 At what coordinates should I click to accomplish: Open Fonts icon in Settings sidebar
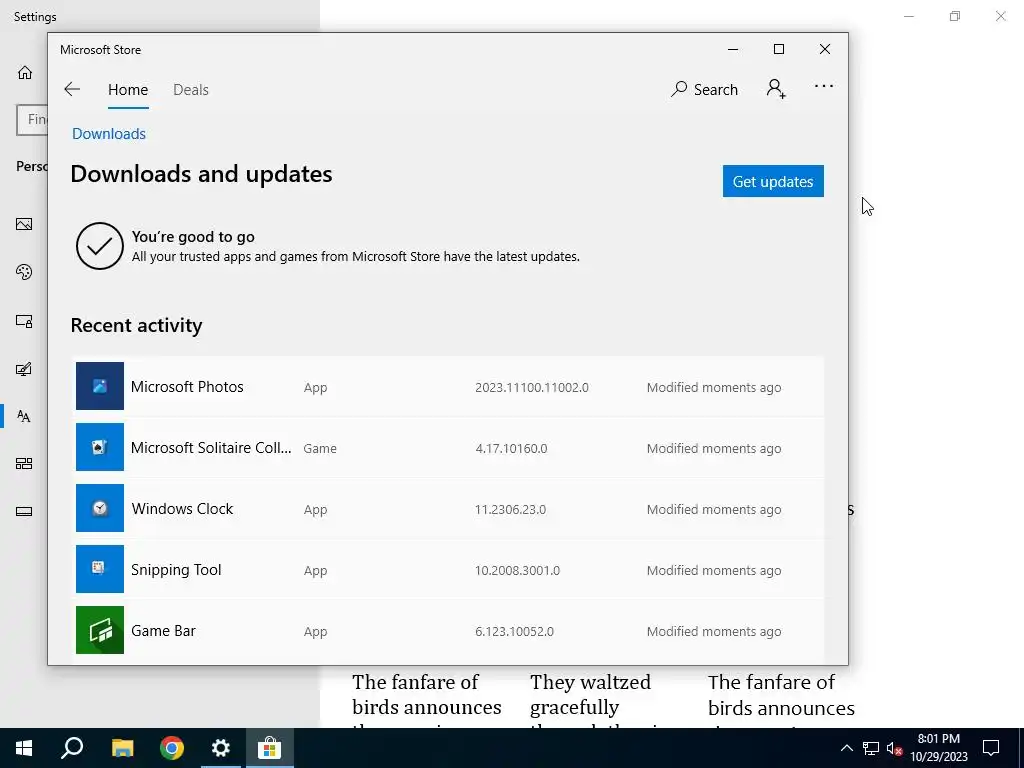point(24,416)
